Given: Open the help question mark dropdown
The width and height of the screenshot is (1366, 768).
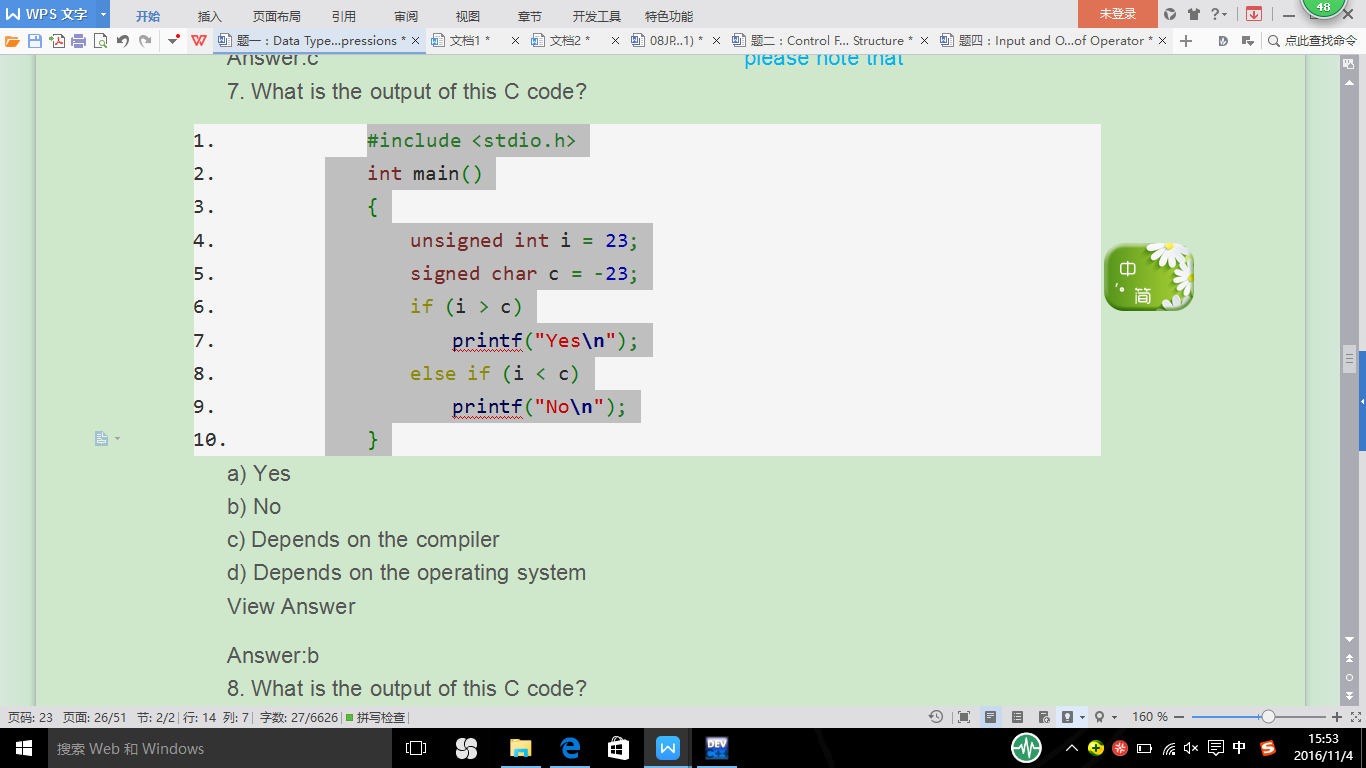Looking at the screenshot, I should click(x=1219, y=14).
